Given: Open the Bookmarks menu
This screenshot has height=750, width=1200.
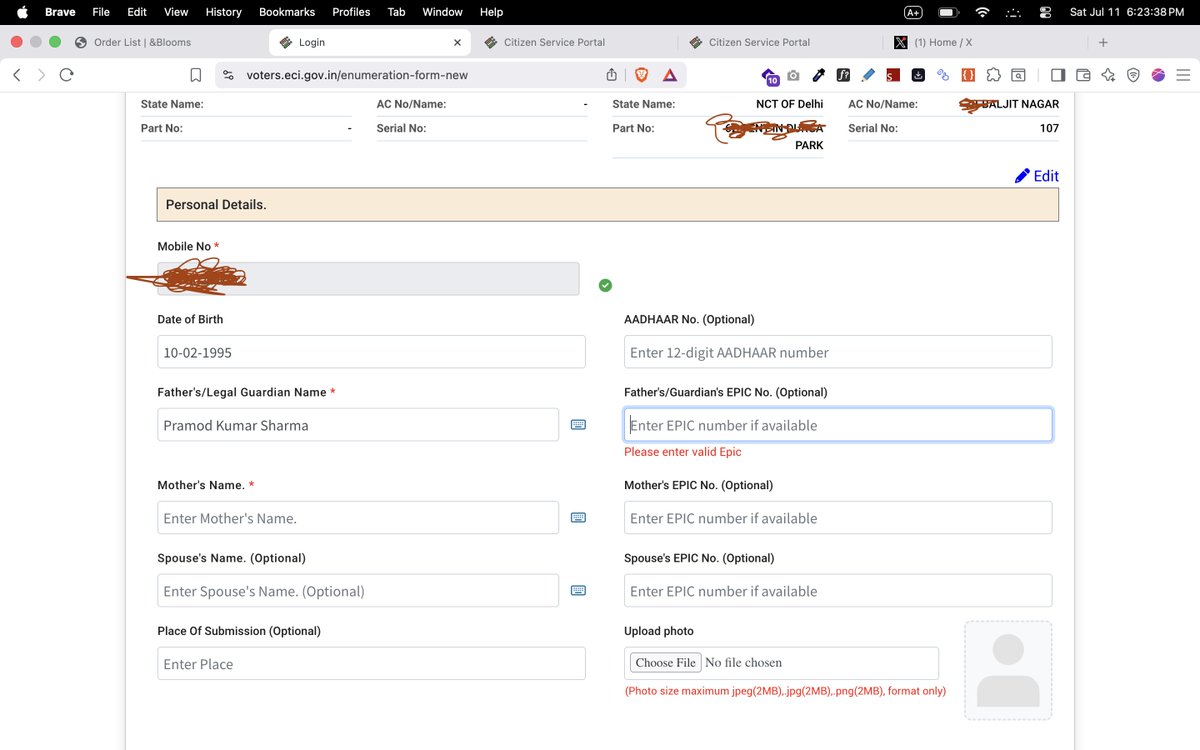Looking at the screenshot, I should click(287, 12).
